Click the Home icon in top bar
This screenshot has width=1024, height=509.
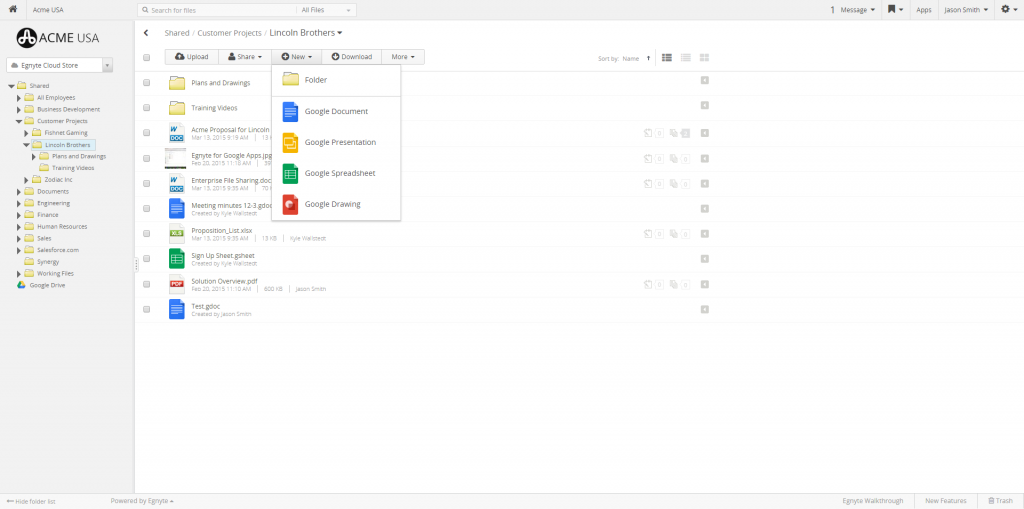pos(12,9)
